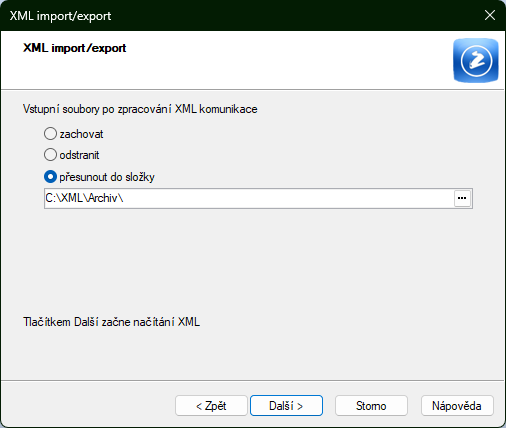The image size is (506, 428).
Task: Focus the C:\XML\Archiv\ folder path field
Action: point(249,198)
